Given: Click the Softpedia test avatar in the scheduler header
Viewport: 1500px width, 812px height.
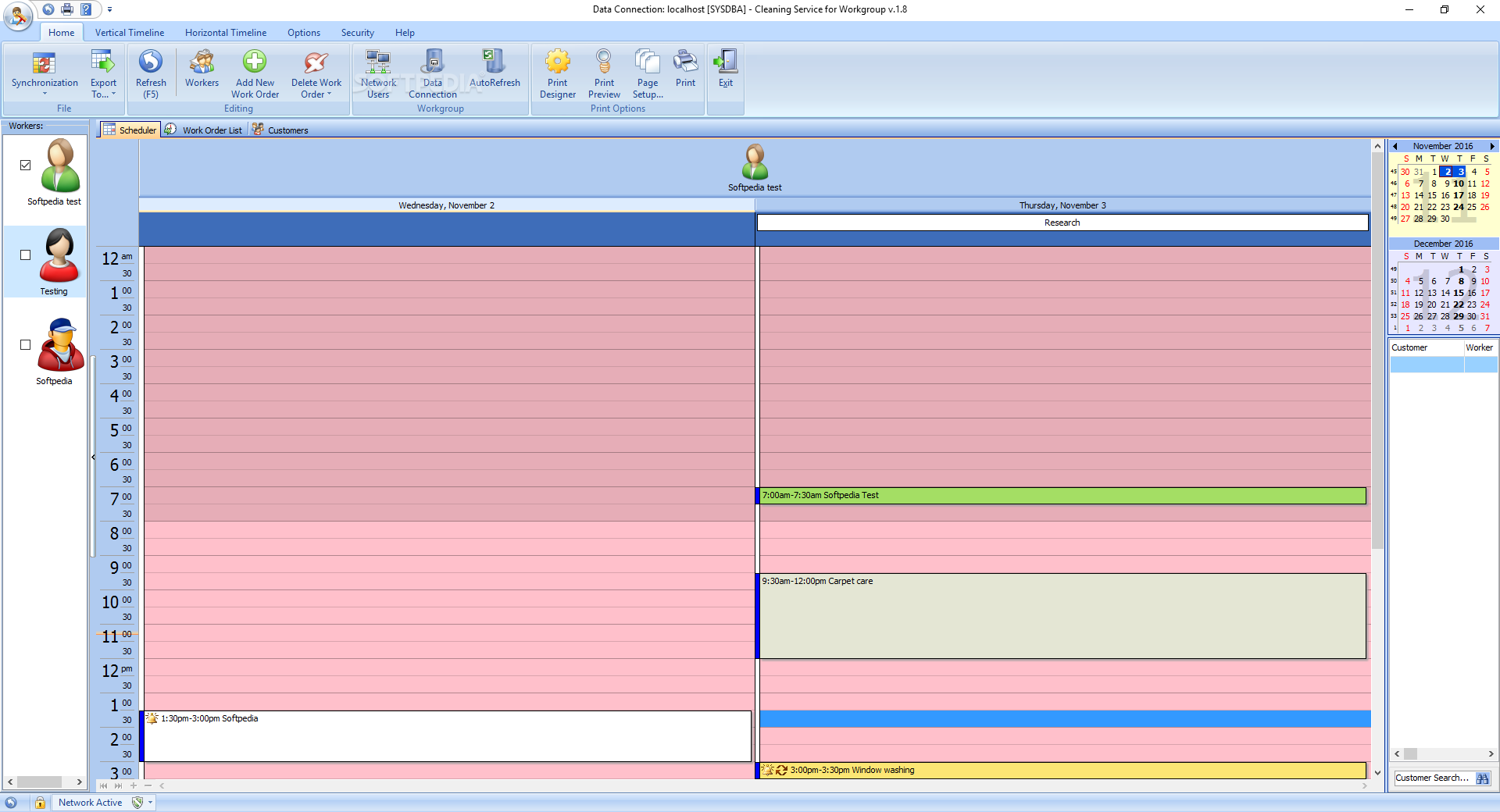Looking at the screenshot, I should (755, 162).
